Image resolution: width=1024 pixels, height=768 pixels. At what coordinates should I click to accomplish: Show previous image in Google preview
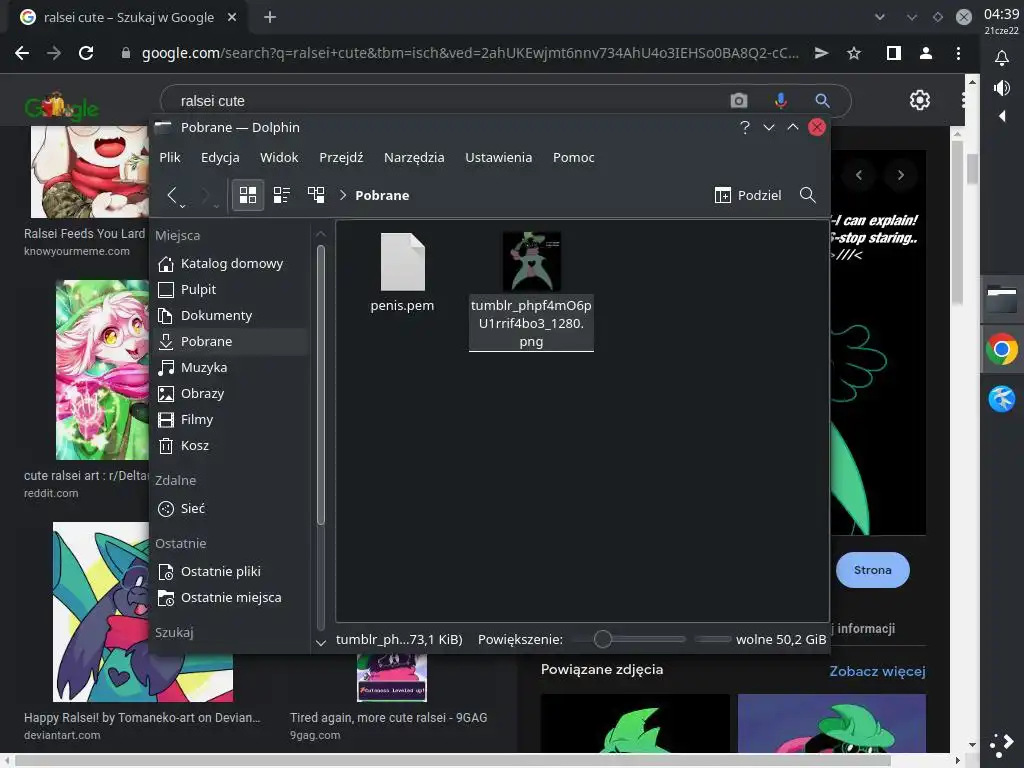(x=859, y=175)
